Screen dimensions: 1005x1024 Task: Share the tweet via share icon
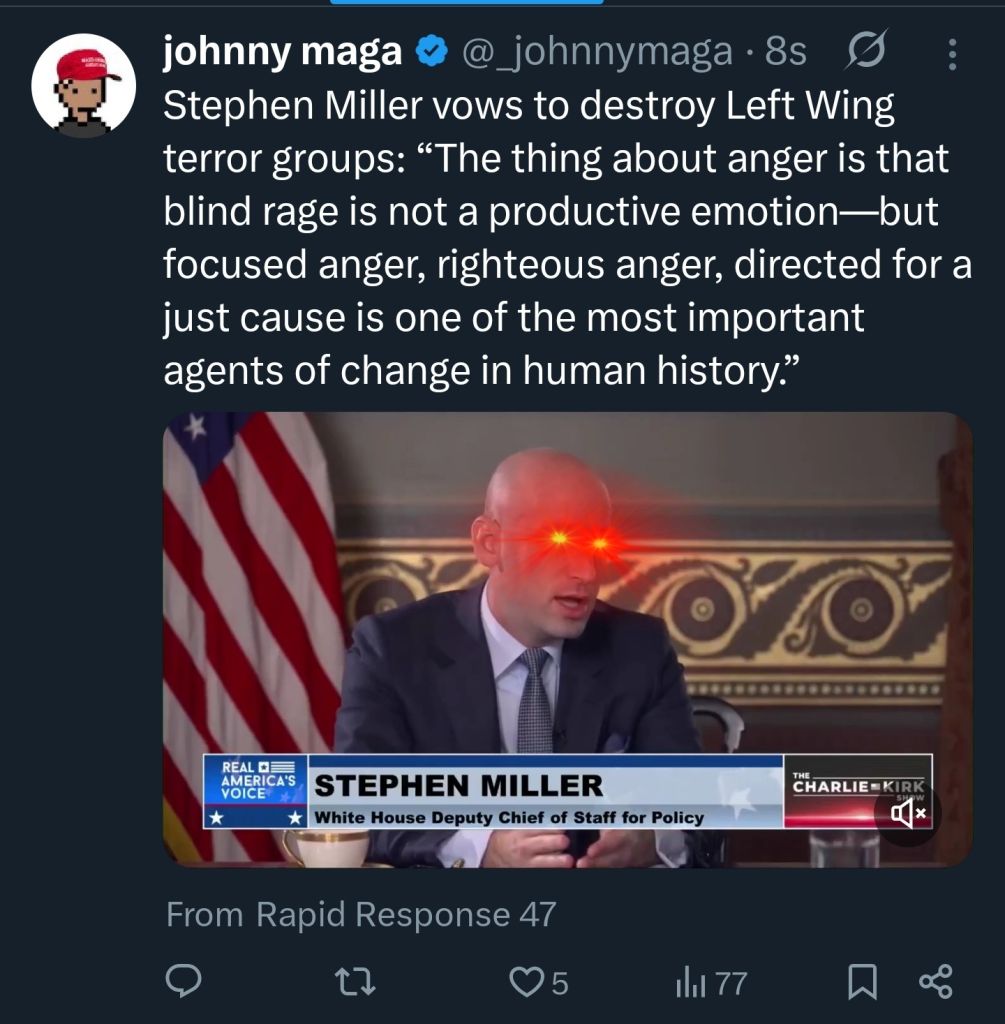(936, 982)
